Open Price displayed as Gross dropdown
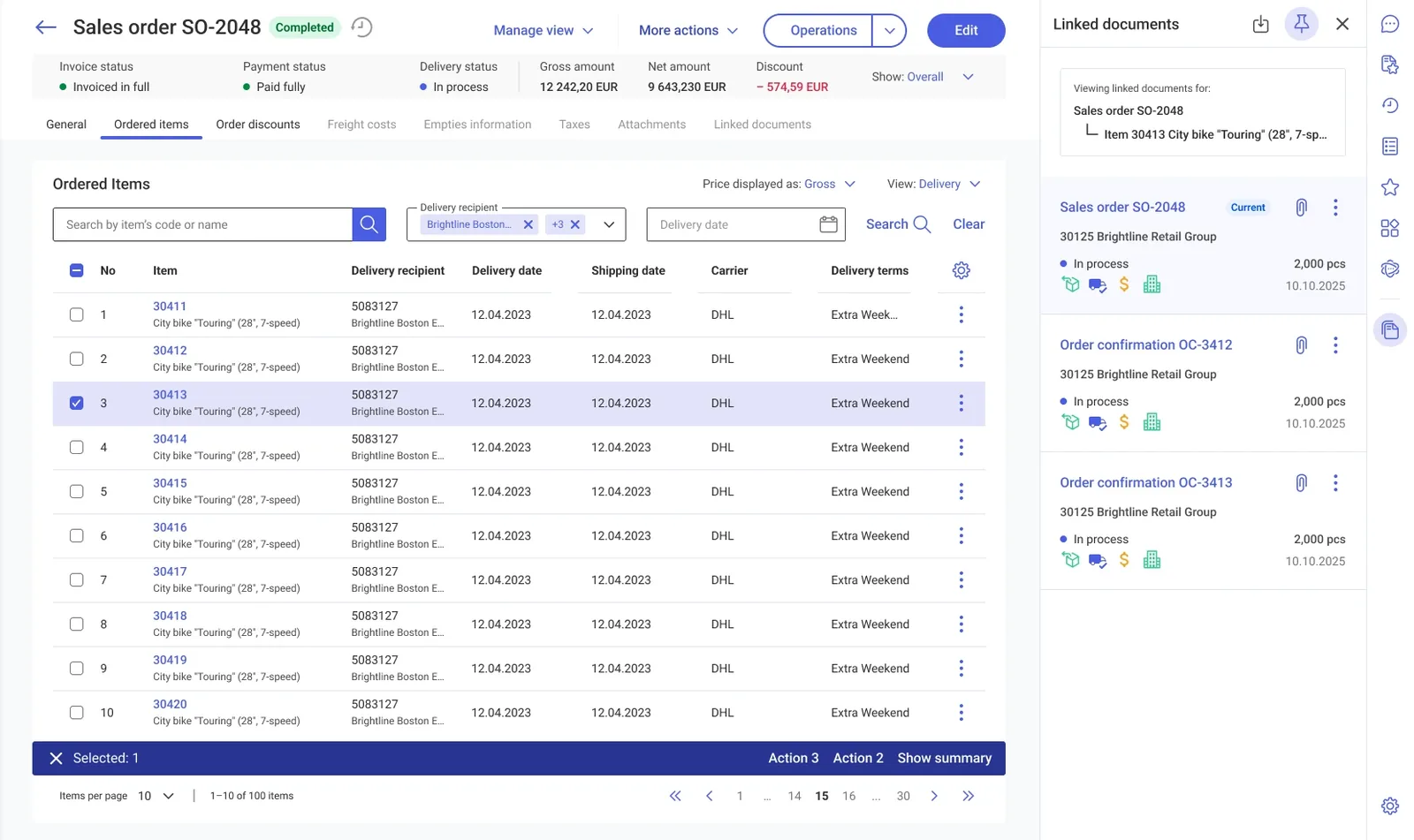Screen dimensions: 1414x840 (x=779, y=184)
